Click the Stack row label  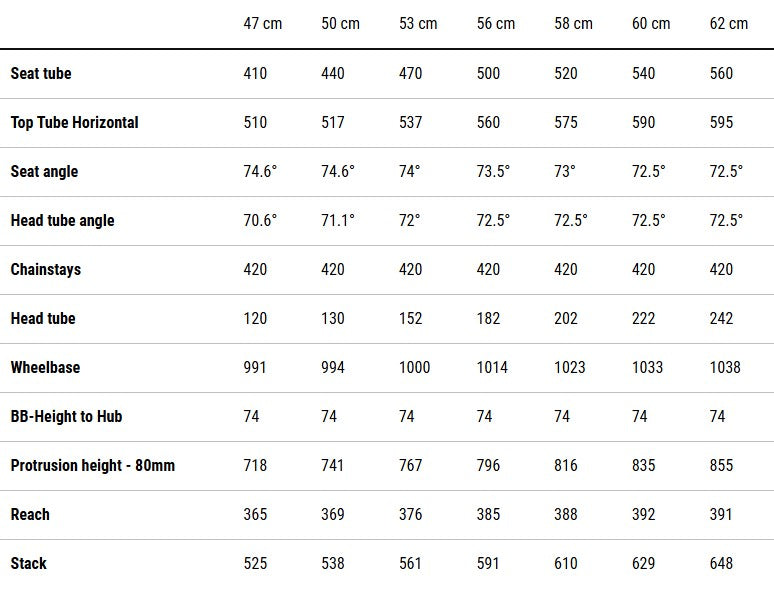(29, 563)
